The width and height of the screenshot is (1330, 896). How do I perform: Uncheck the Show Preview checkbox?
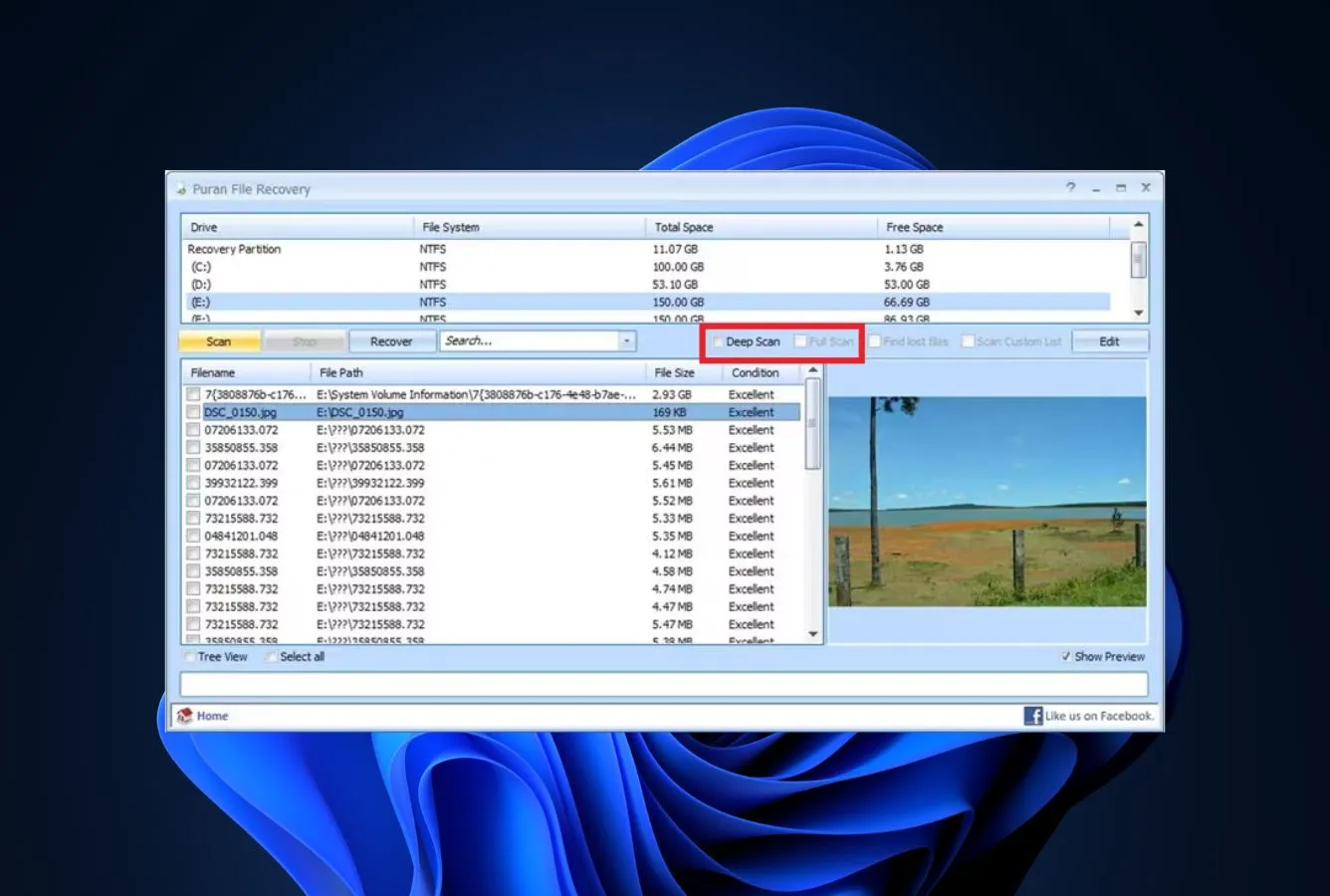(x=1066, y=657)
